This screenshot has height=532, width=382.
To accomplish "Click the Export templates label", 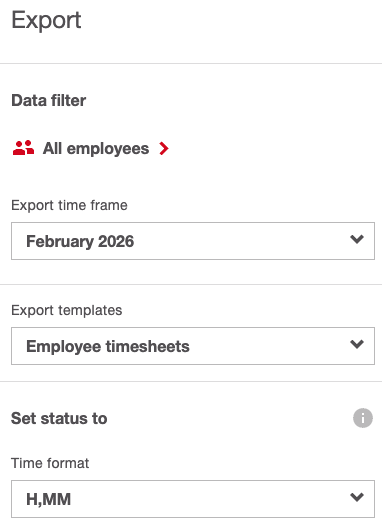I will 66,310.
